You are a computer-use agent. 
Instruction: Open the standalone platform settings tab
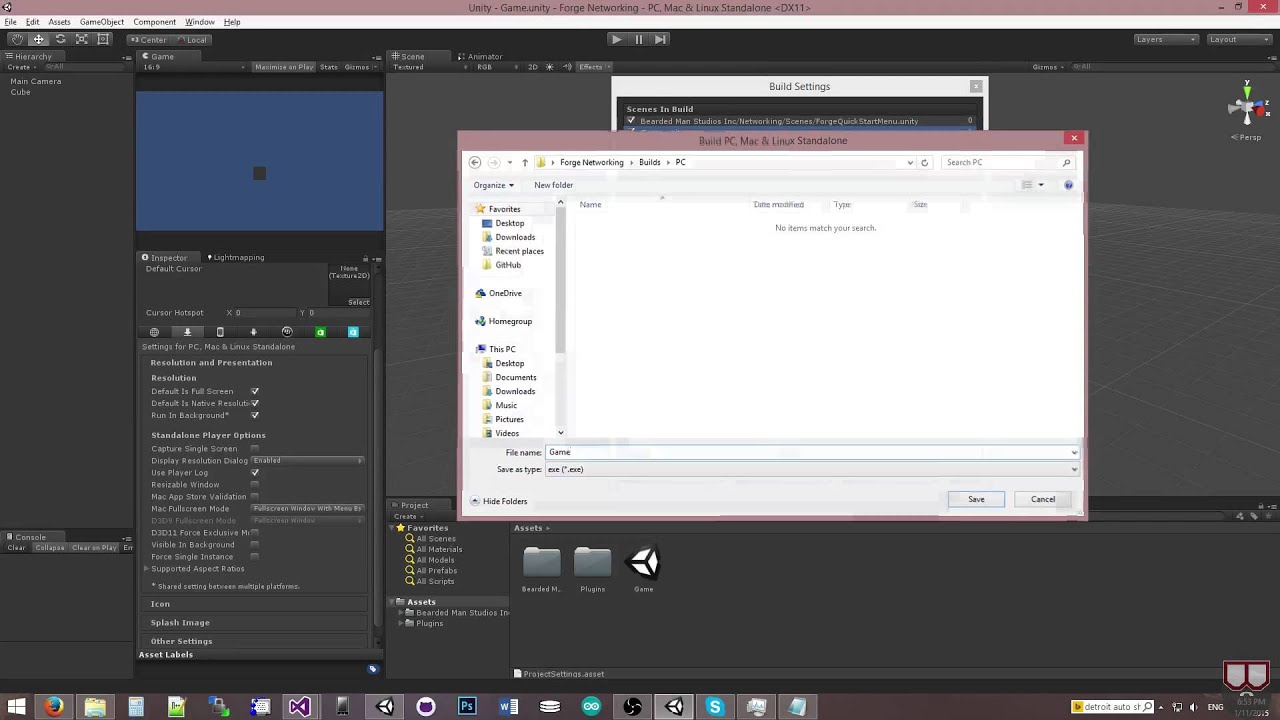click(187, 332)
